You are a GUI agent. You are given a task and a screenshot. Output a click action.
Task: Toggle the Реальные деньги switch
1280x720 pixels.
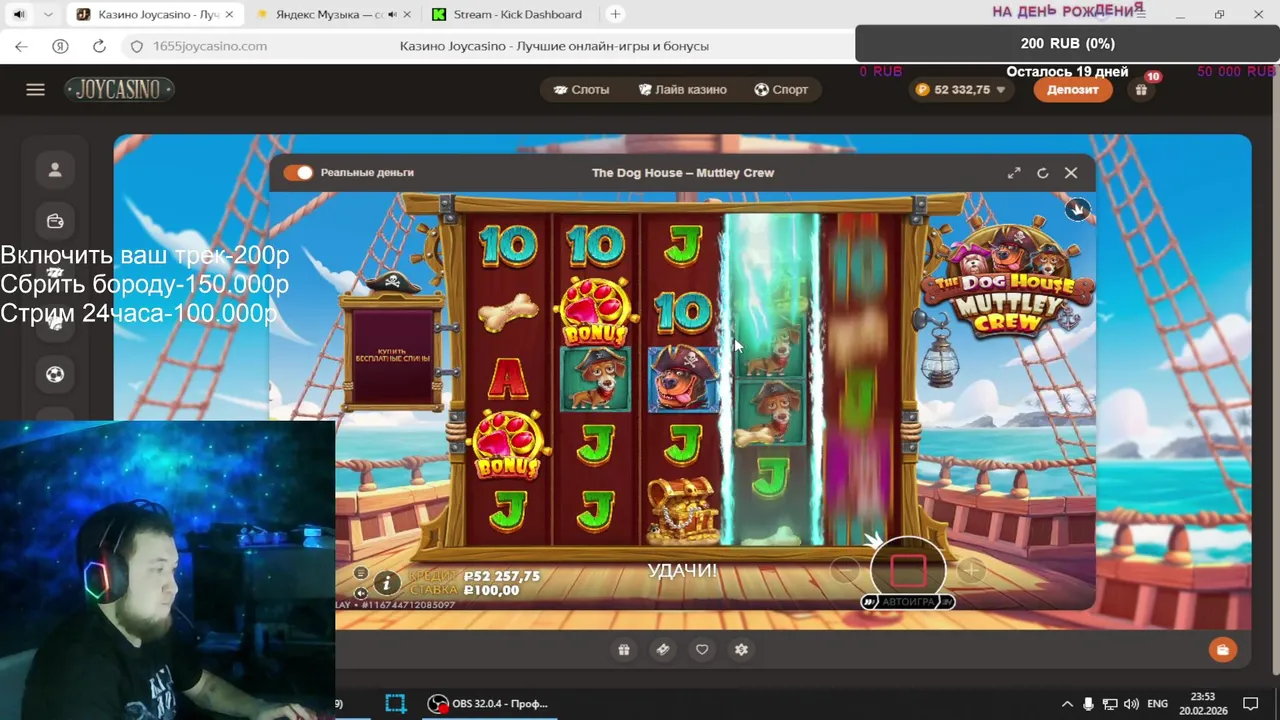coord(298,172)
